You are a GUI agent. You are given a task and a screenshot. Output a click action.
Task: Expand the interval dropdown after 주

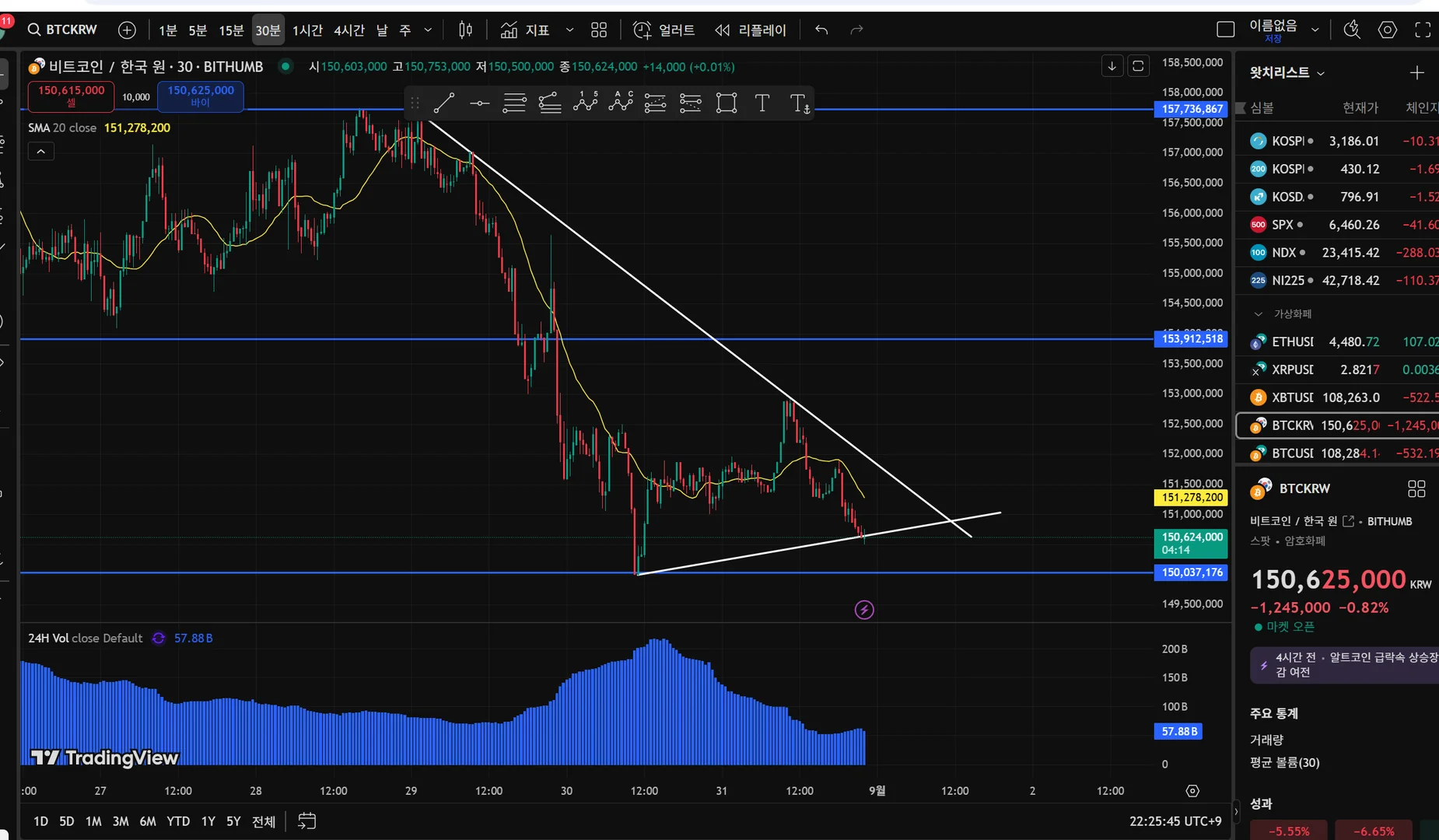(x=428, y=30)
